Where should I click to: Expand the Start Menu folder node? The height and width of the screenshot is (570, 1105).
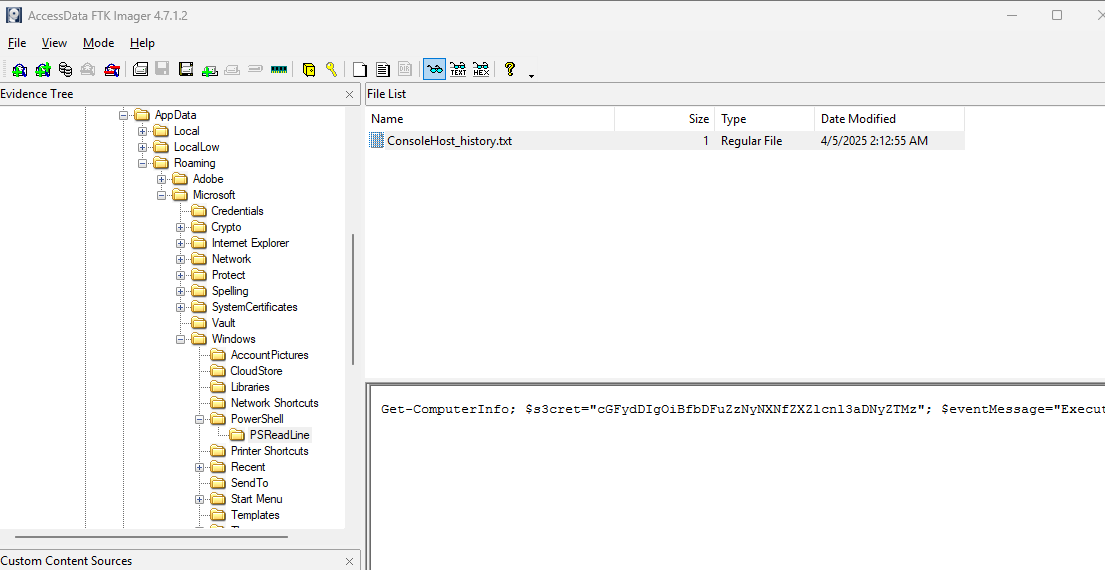point(199,499)
